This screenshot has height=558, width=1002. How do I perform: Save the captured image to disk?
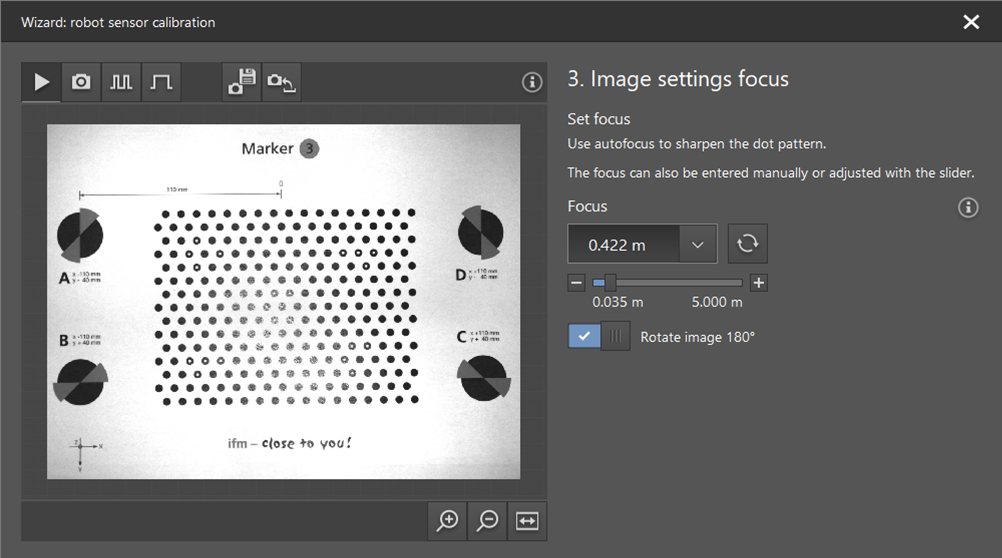pyautogui.click(x=242, y=83)
